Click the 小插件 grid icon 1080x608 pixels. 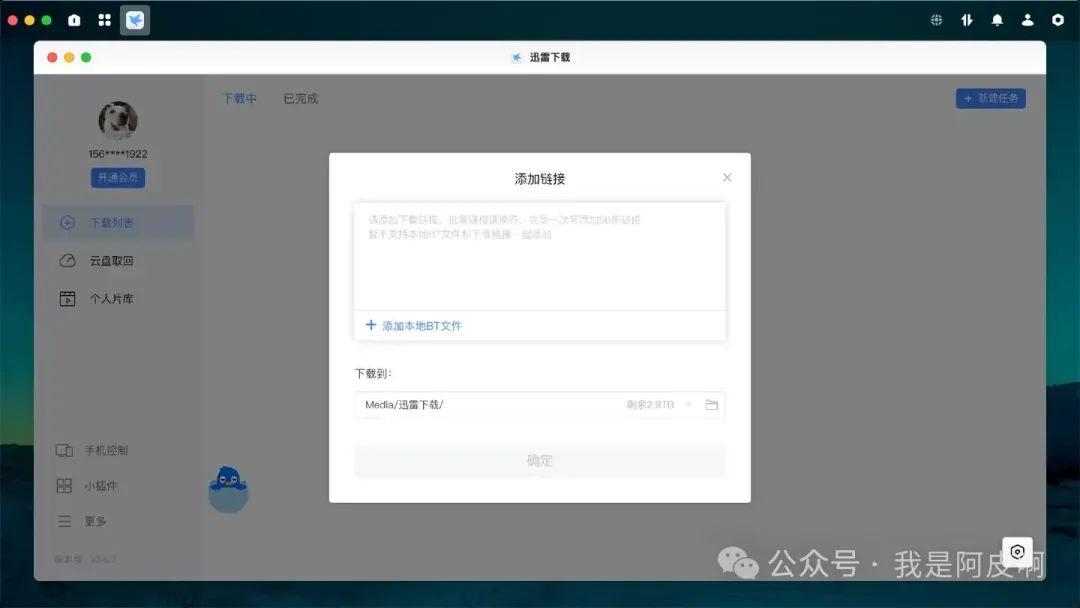click(64, 486)
